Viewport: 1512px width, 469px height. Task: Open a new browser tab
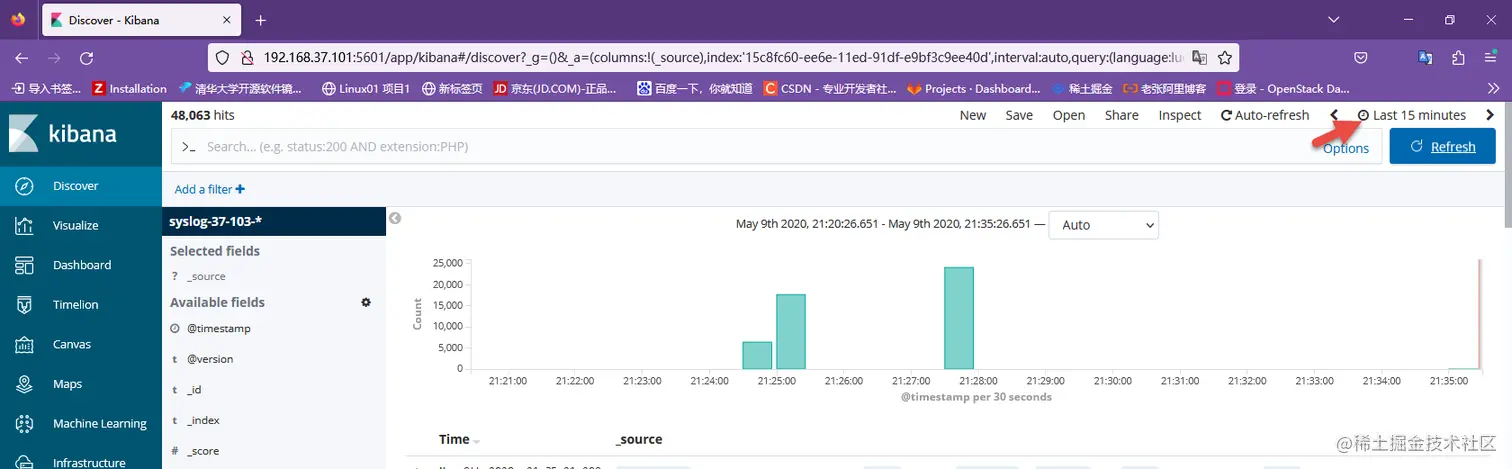tap(261, 20)
